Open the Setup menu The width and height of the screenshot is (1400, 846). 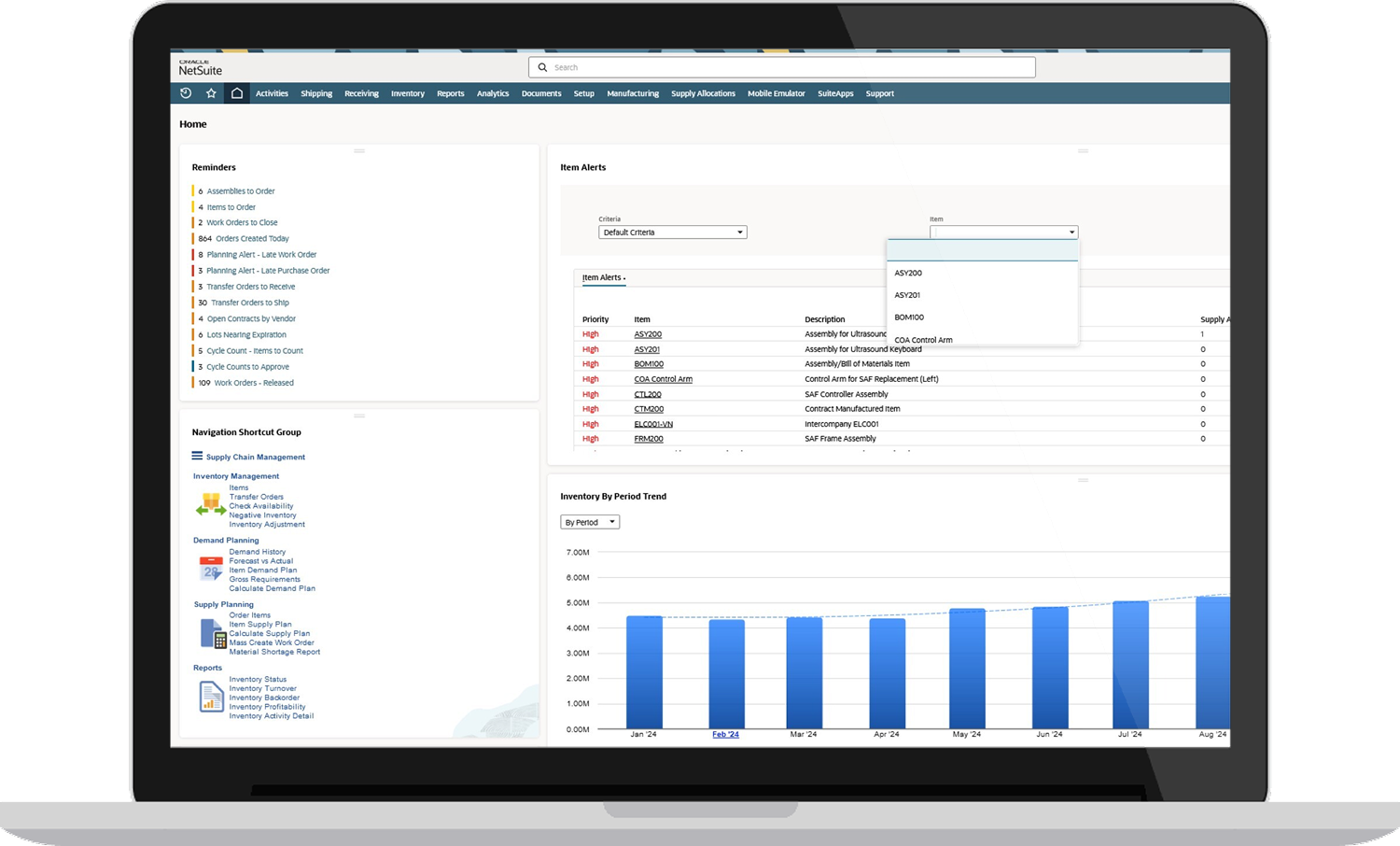[x=584, y=93]
